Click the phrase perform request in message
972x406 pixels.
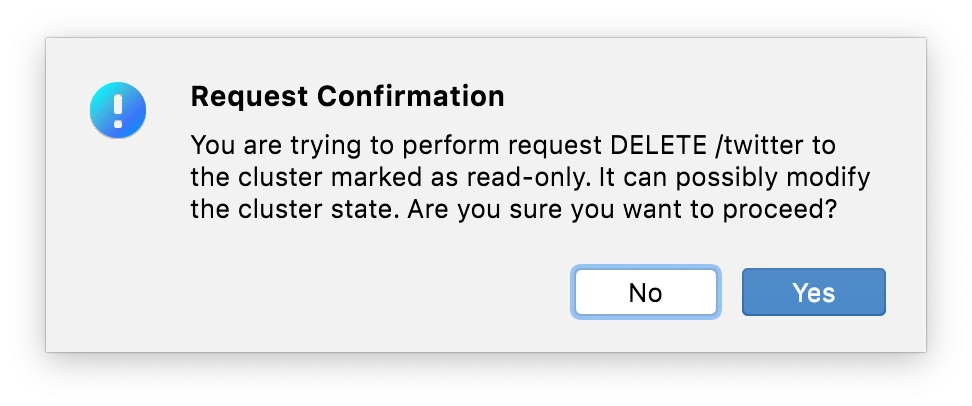pos(502,147)
